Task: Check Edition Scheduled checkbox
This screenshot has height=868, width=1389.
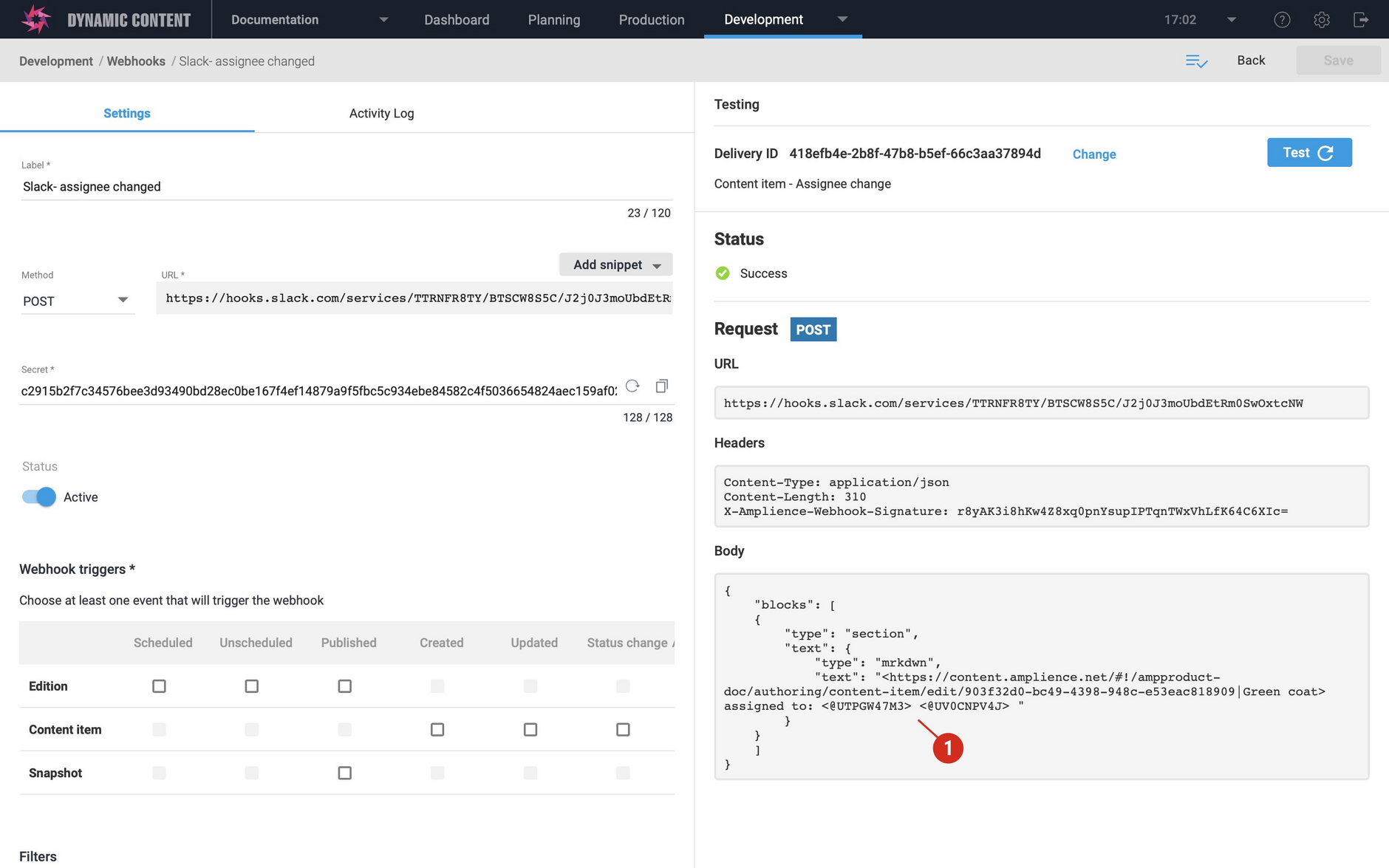Action: [x=159, y=686]
